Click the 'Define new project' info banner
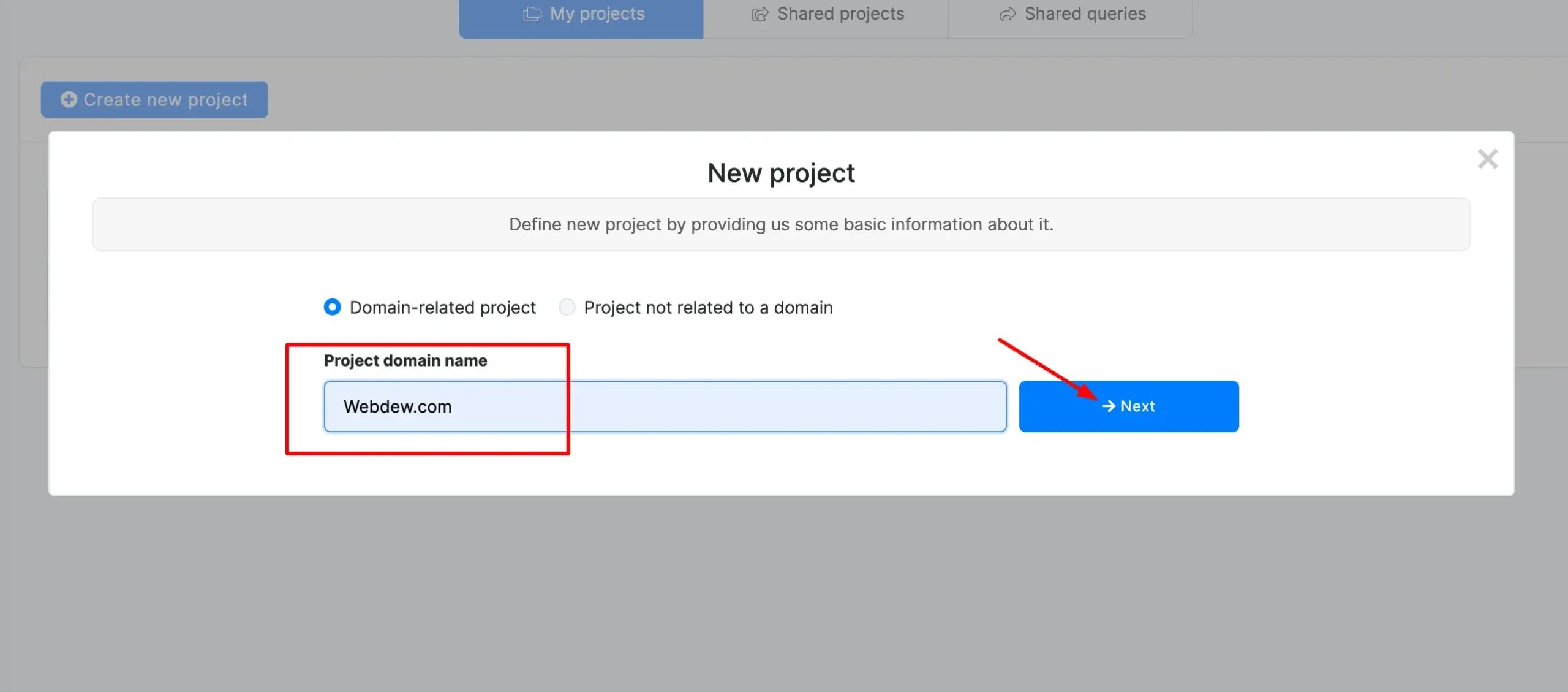1568x692 pixels. click(781, 224)
